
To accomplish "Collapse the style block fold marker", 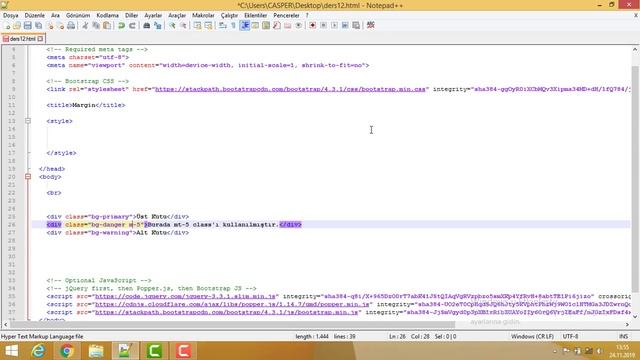I will click(28, 121).
